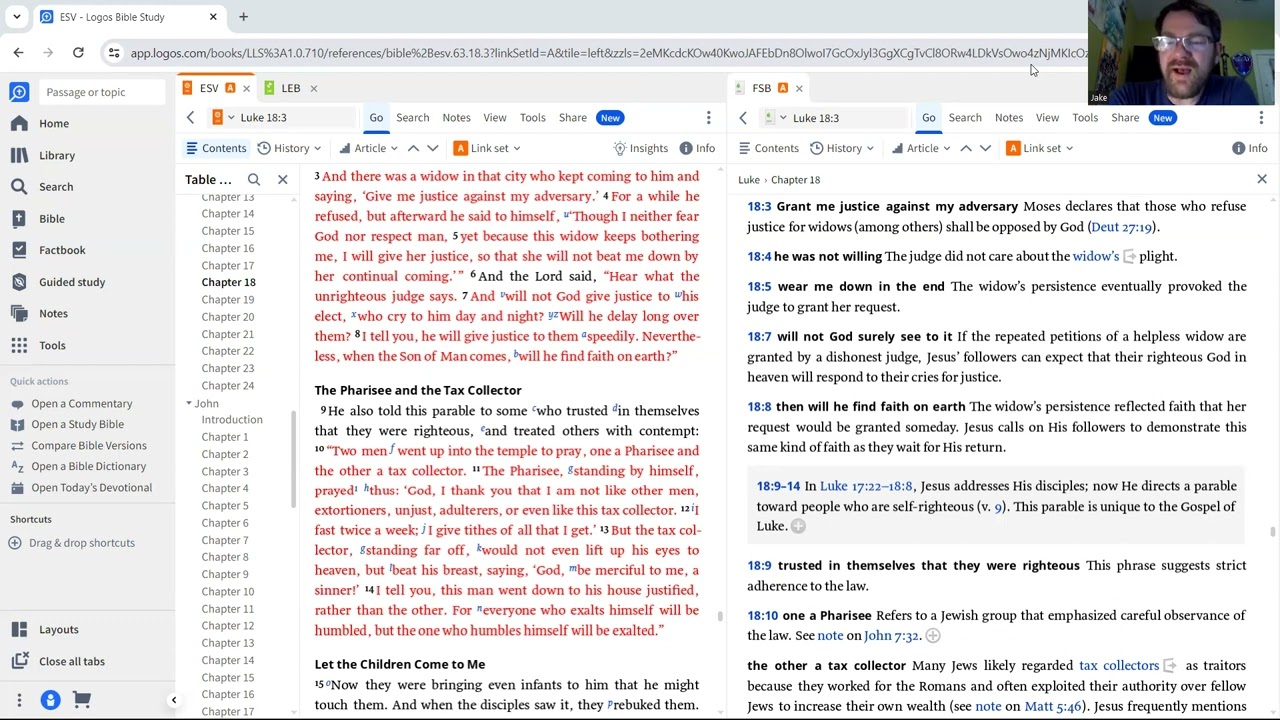The width and height of the screenshot is (1280, 720).
Task: Open Share menu in ESV panel
Action: (572, 118)
